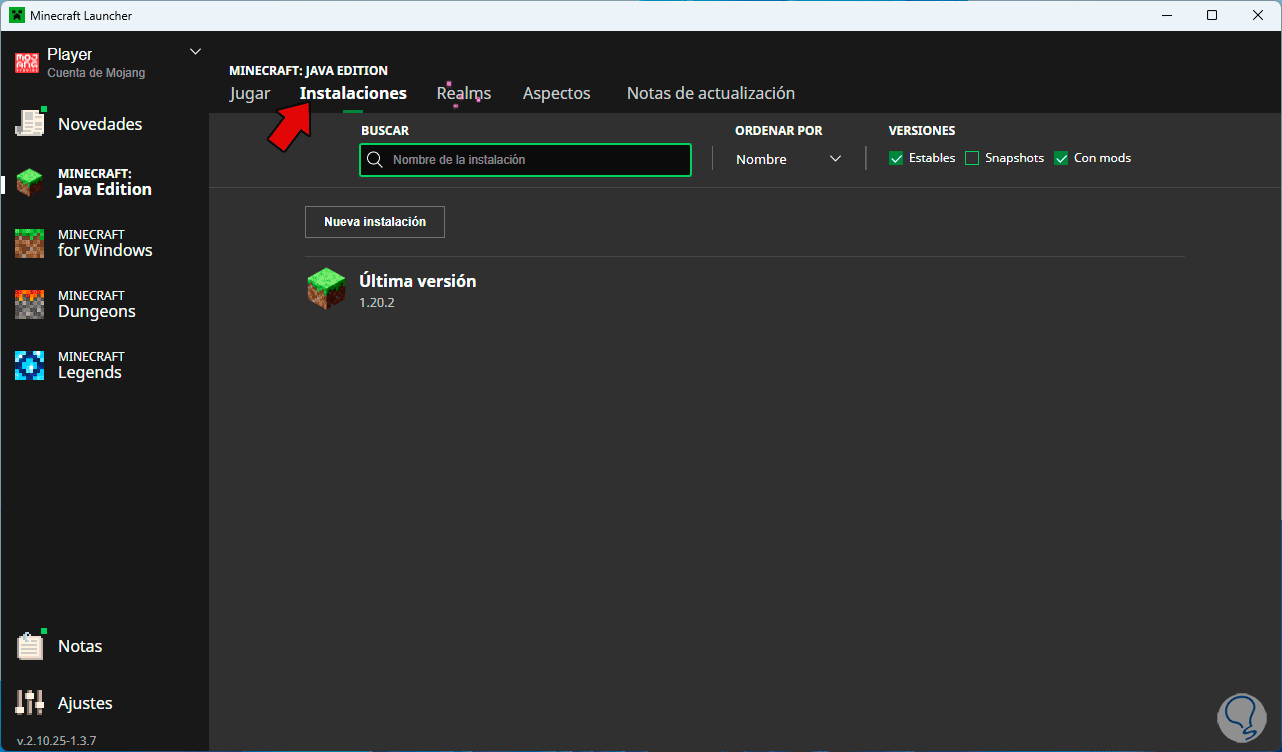This screenshot has width=1282, height=752.
Task: Open Ajustes using the sliders icon
Action: point(30,703)
